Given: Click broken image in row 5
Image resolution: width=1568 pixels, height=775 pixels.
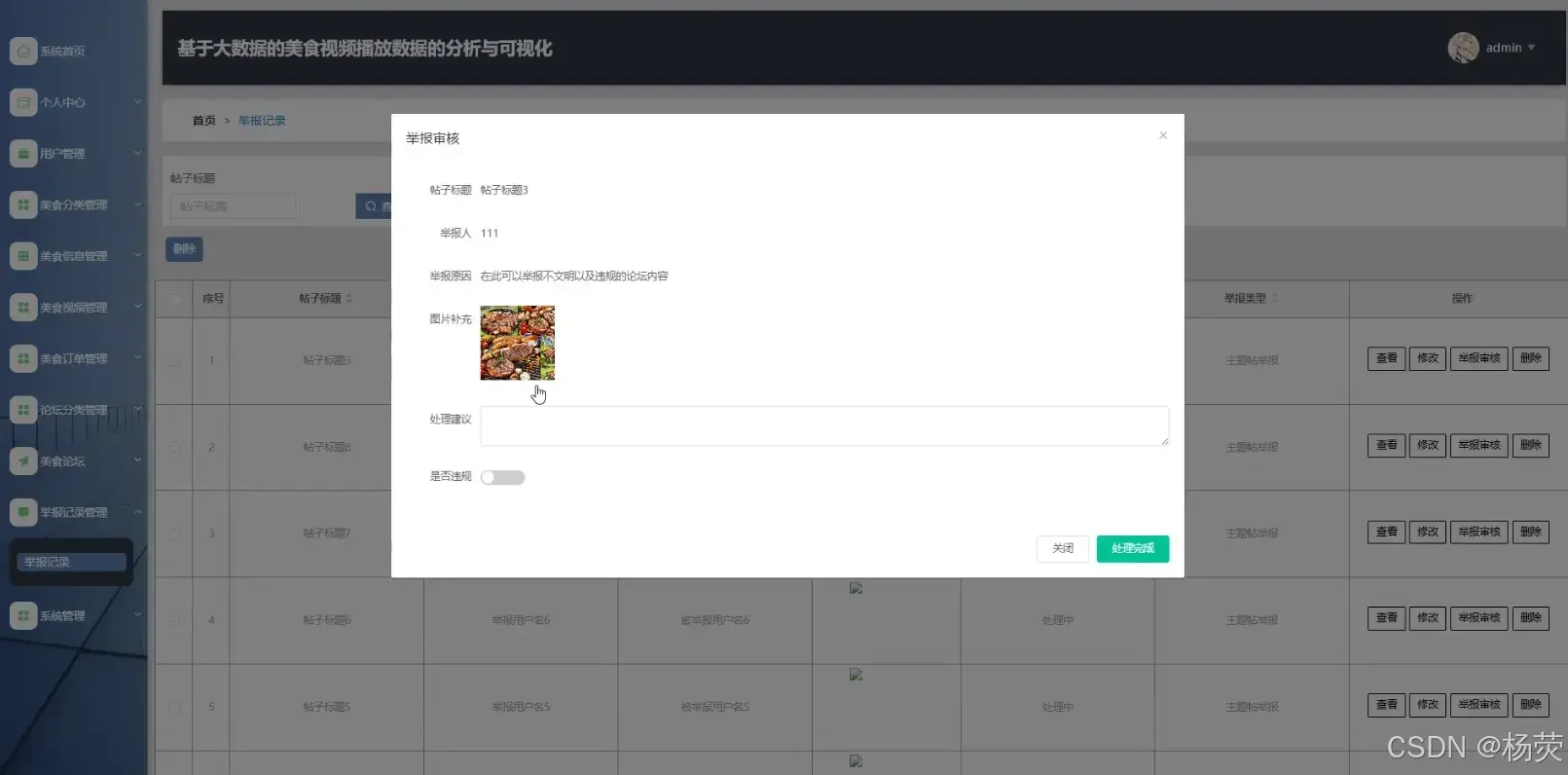Looking at the screenshot, I should (x=857, y=675).
